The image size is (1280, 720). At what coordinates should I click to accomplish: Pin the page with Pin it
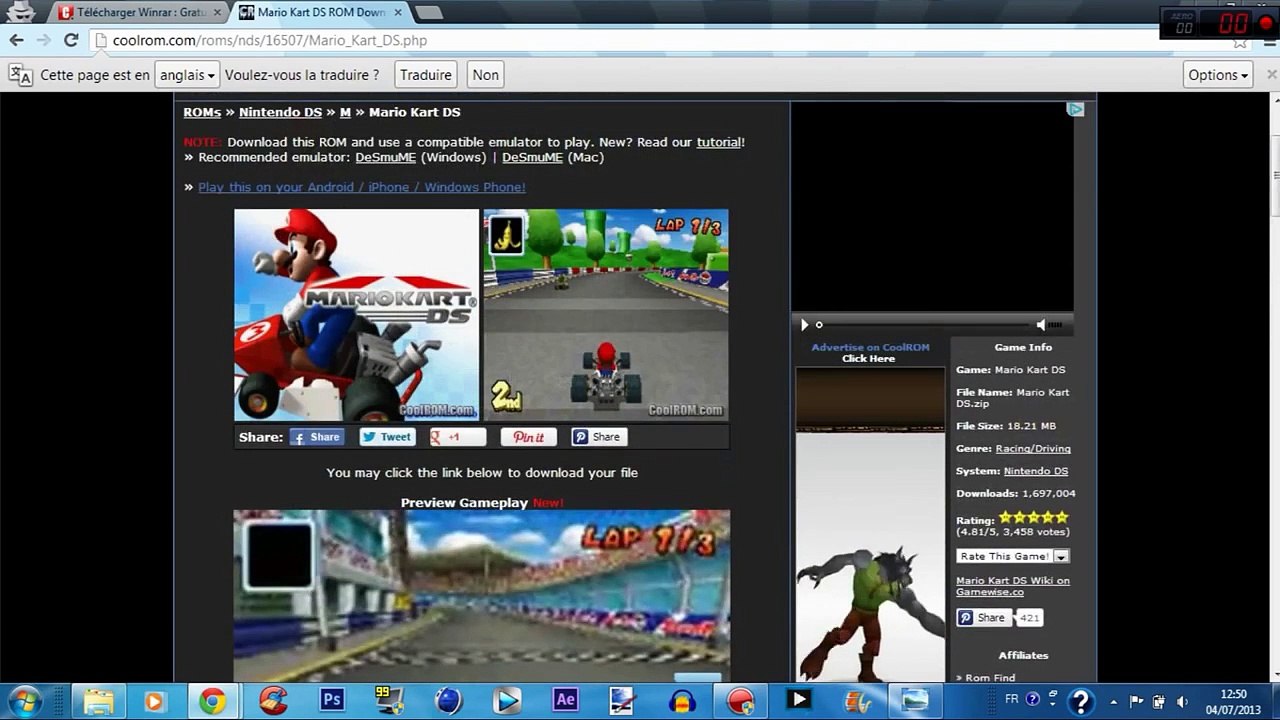click(528, 437)
